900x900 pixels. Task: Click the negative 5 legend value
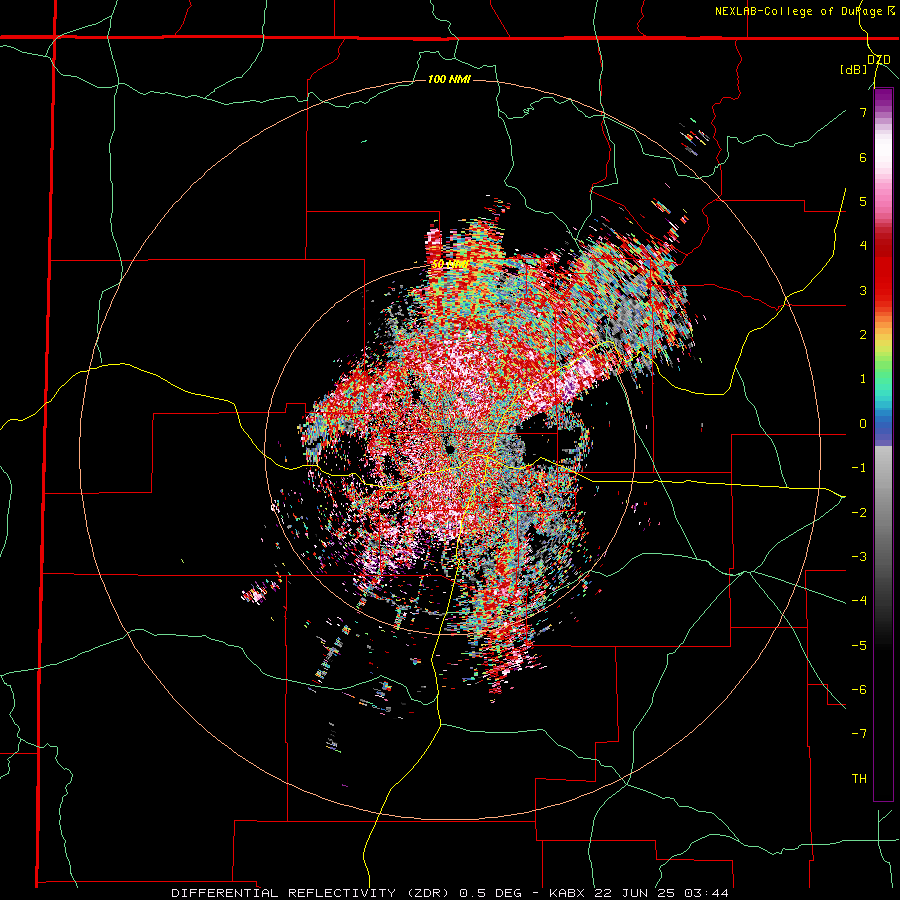click(x=859, y=645)
